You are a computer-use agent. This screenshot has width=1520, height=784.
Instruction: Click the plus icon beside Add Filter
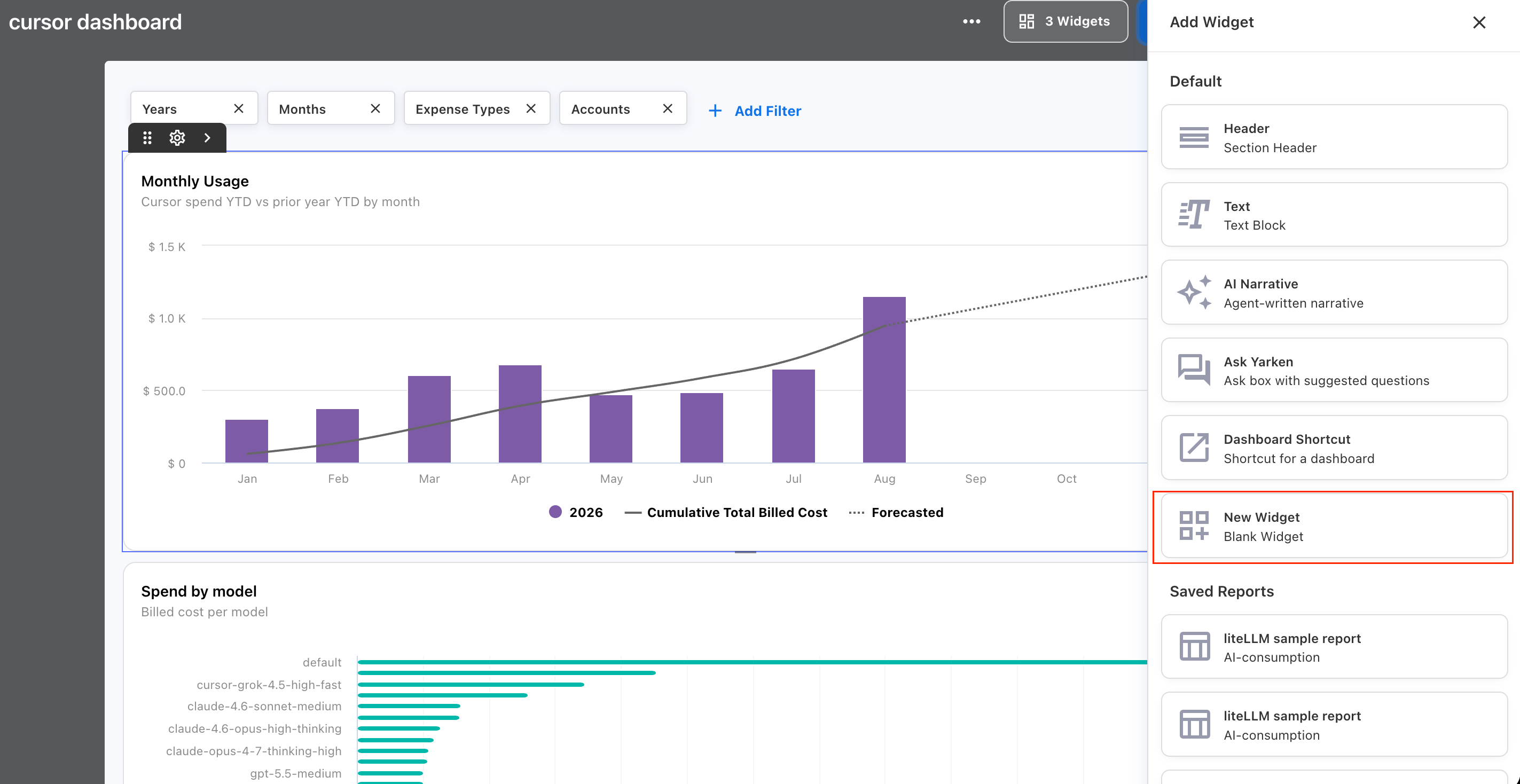(x=715, y=111)
